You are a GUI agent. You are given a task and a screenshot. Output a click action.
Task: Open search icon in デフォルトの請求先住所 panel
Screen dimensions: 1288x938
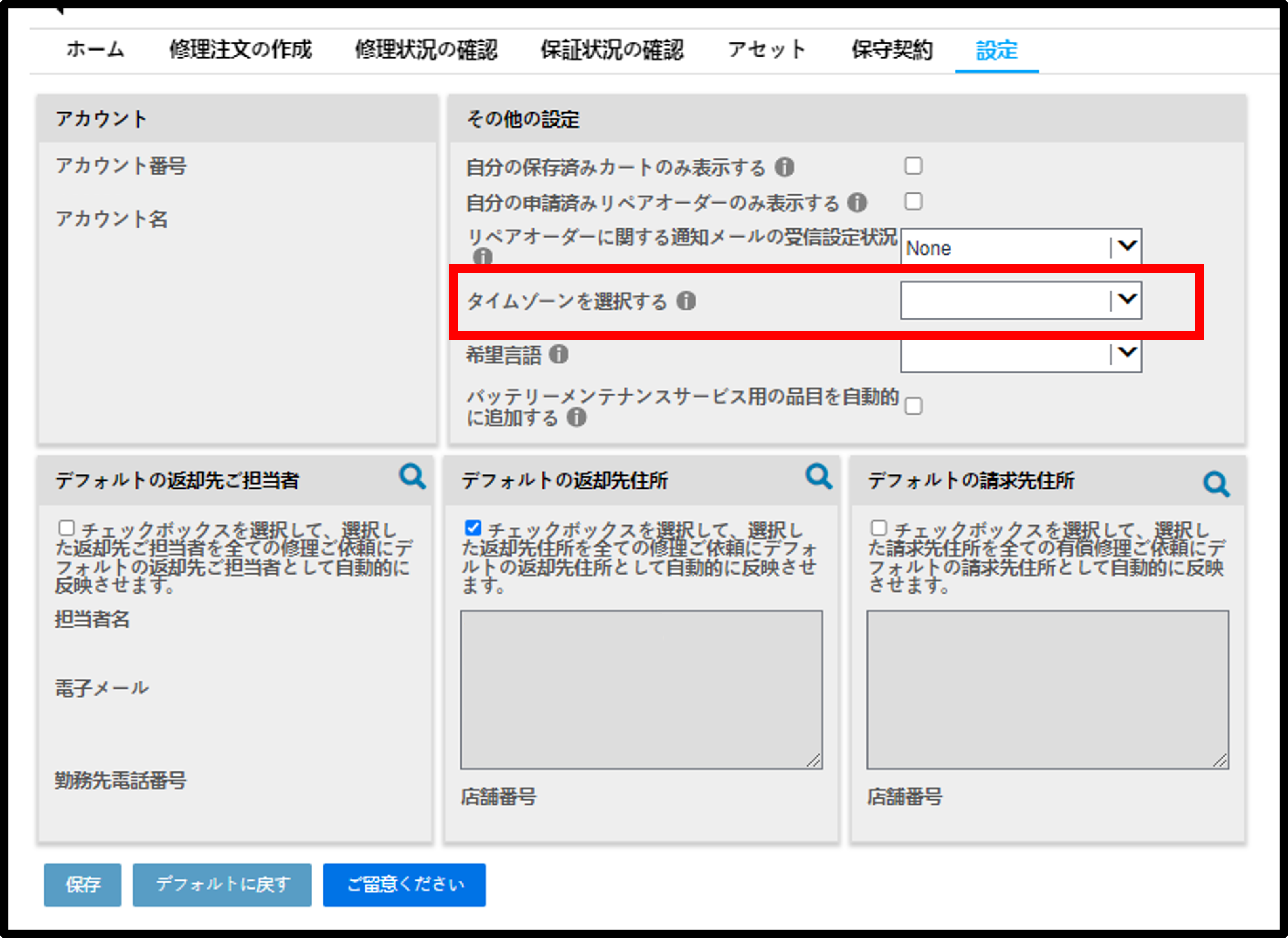pos(1216,484)
